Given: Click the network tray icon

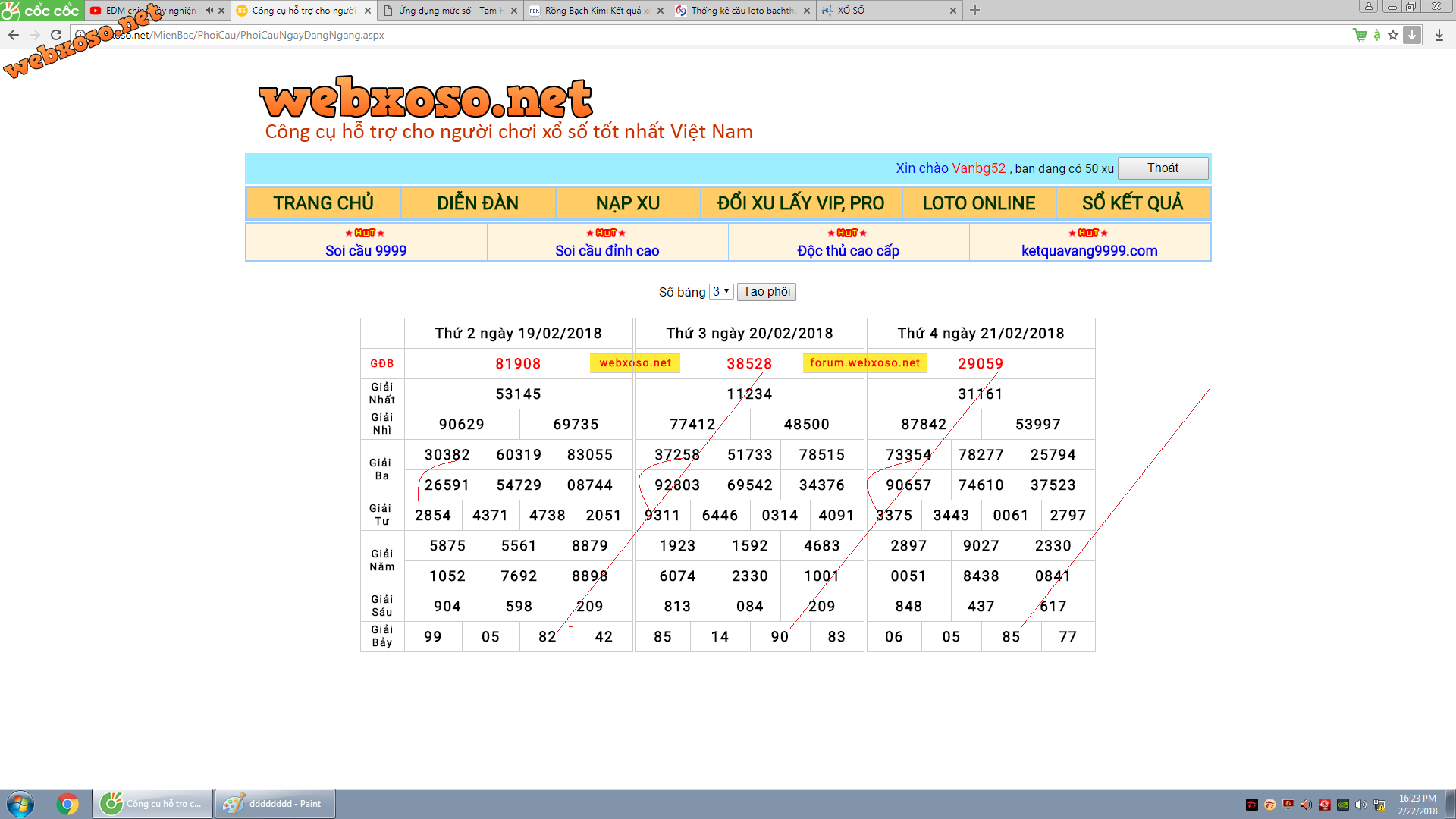Looking at the screenshot, I should pos(1379,805).
